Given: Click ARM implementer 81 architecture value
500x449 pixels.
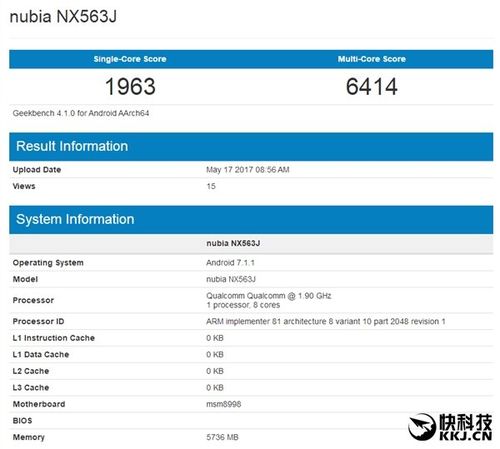Looking at the screenshot, I should 326,322.
